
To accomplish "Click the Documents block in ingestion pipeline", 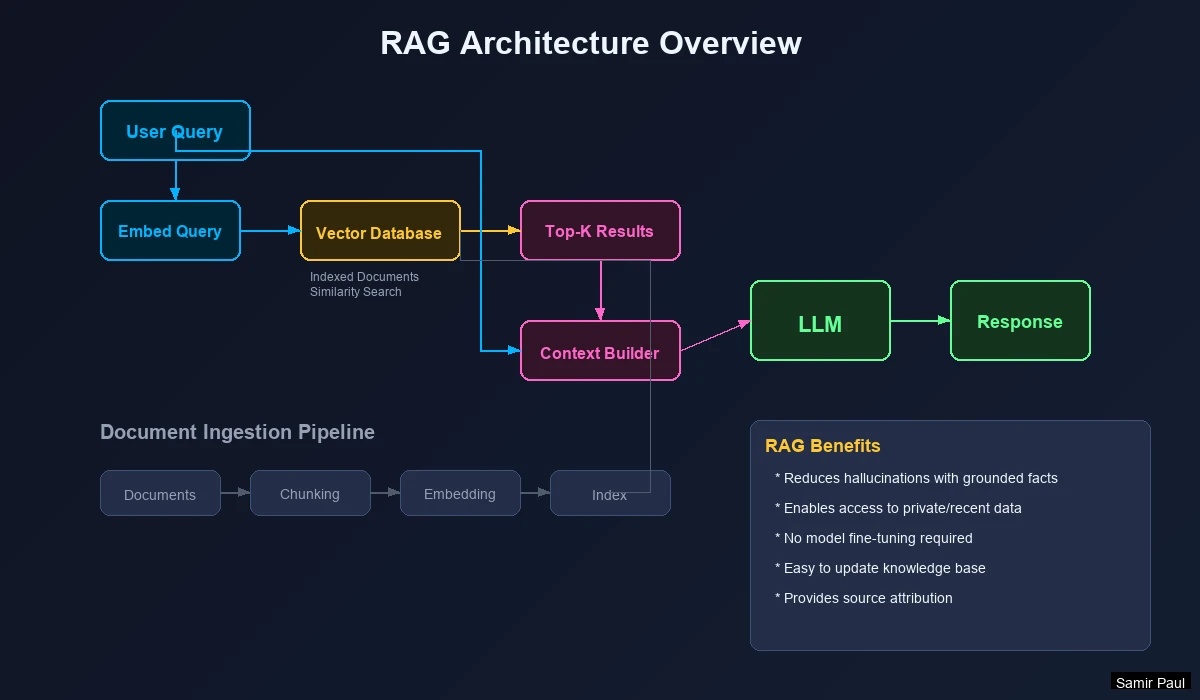I will pos(159,493).
